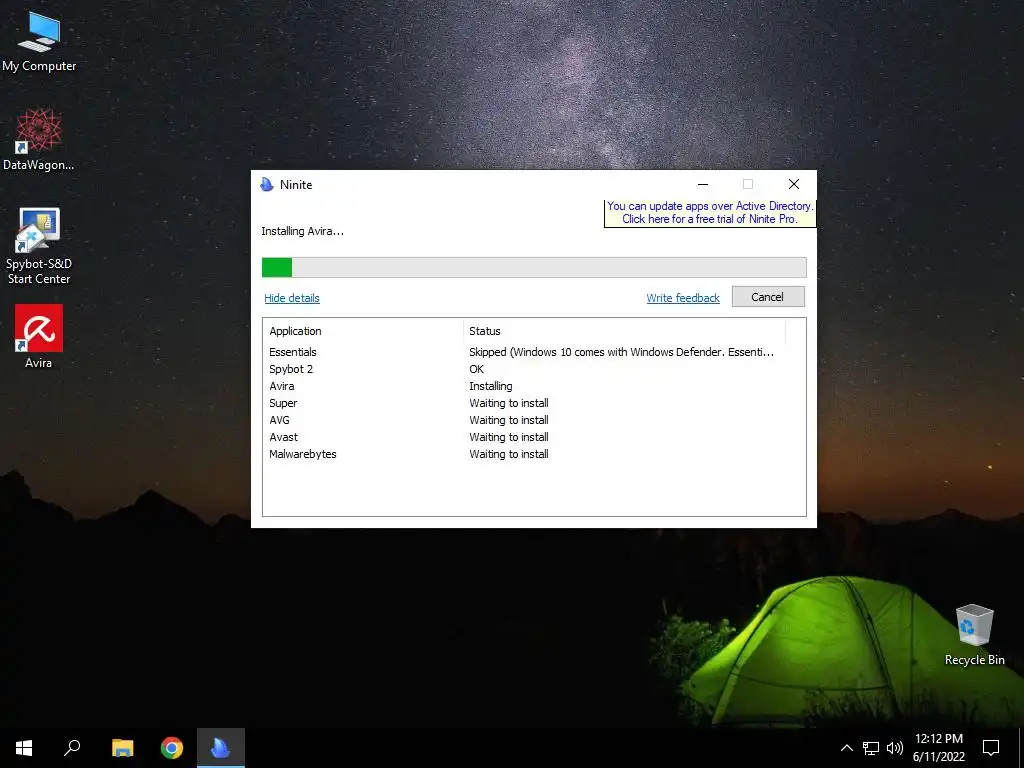Open File Explorer from taskbar

[122, 748]
